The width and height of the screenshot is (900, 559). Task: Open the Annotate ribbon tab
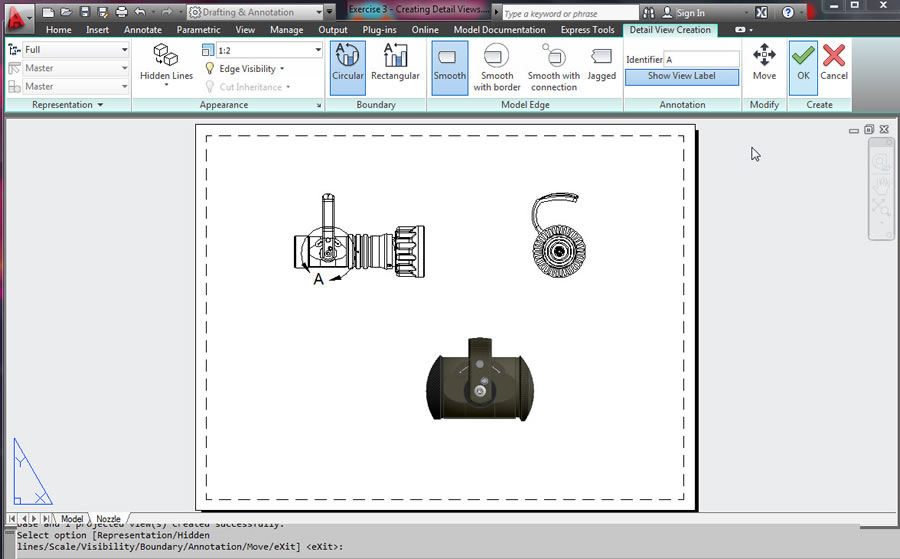click(x=143, y=30)
